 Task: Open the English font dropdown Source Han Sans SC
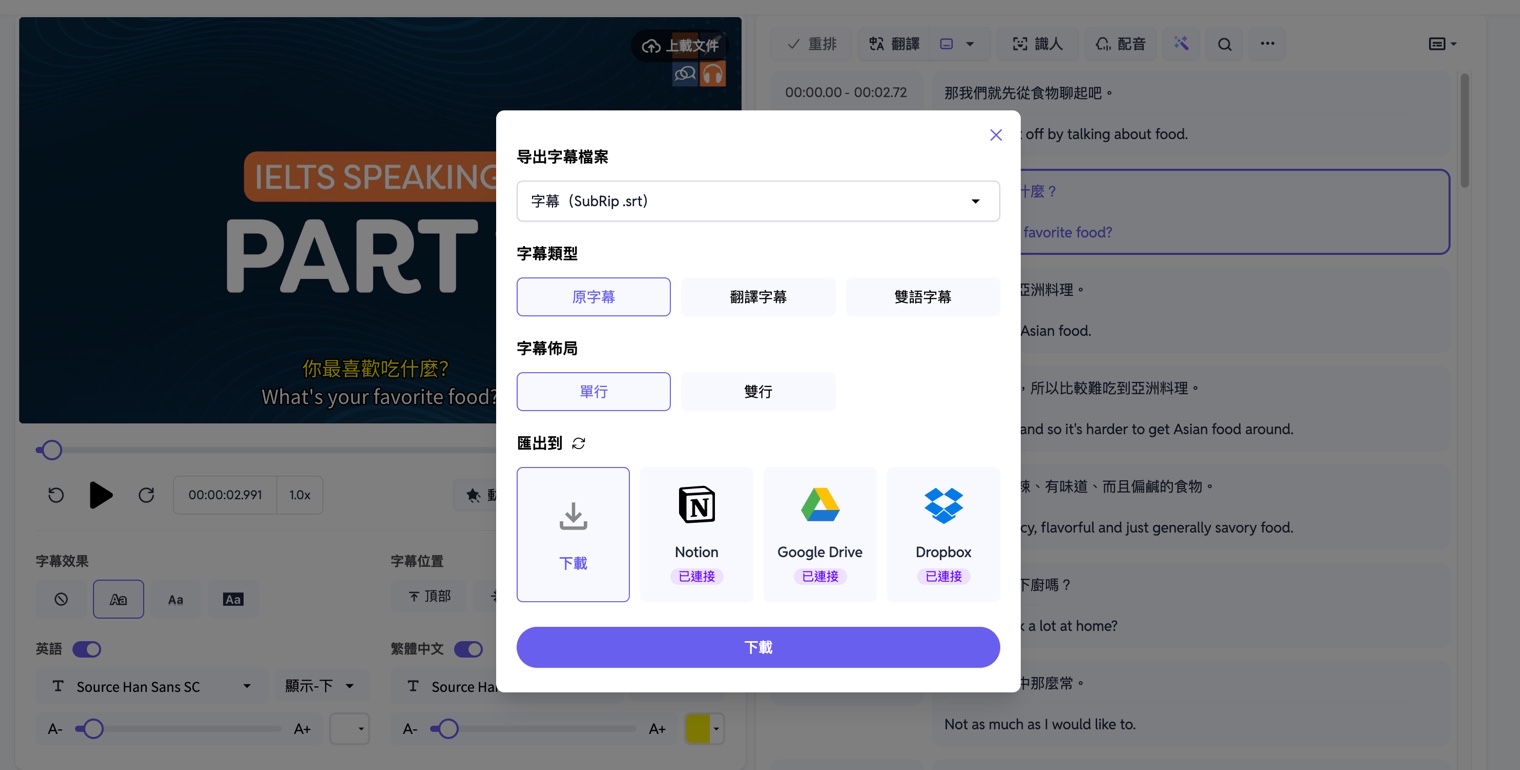(x=151, y=686)
